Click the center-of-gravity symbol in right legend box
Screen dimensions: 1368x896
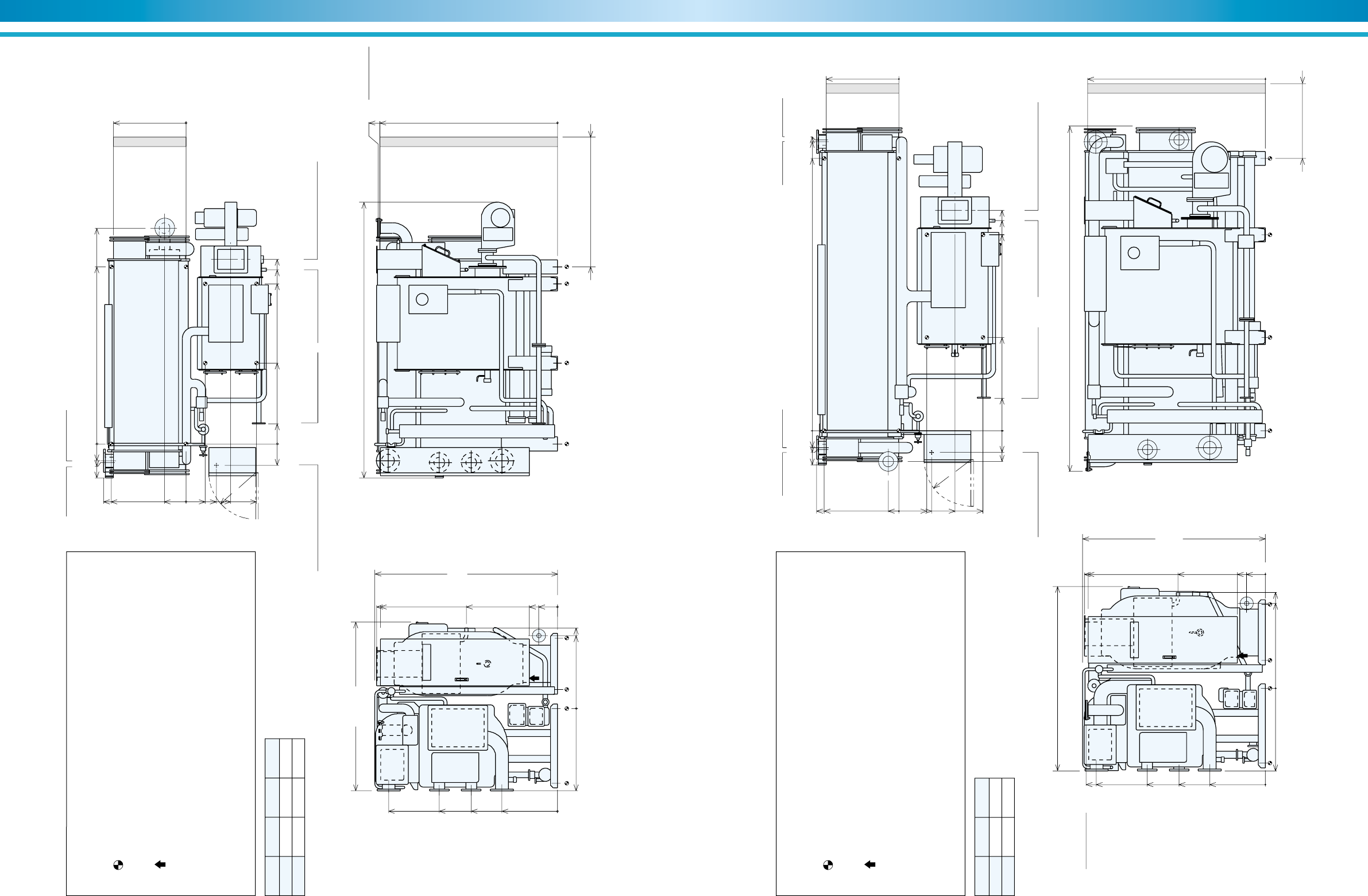(828, 864)
